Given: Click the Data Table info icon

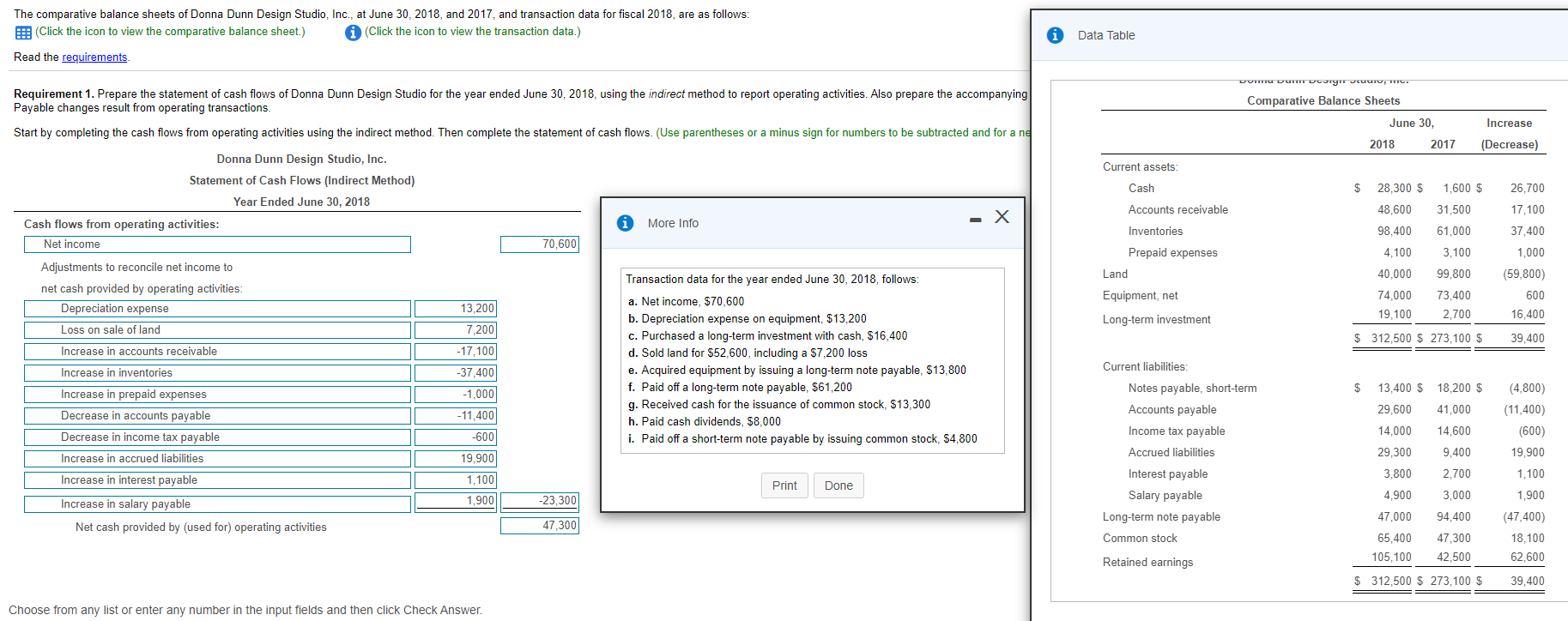Looking at the screenshot, I should [1056, 35].
